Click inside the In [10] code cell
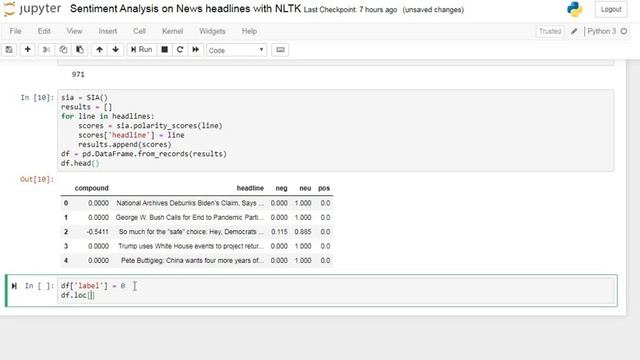 (336, 130)
